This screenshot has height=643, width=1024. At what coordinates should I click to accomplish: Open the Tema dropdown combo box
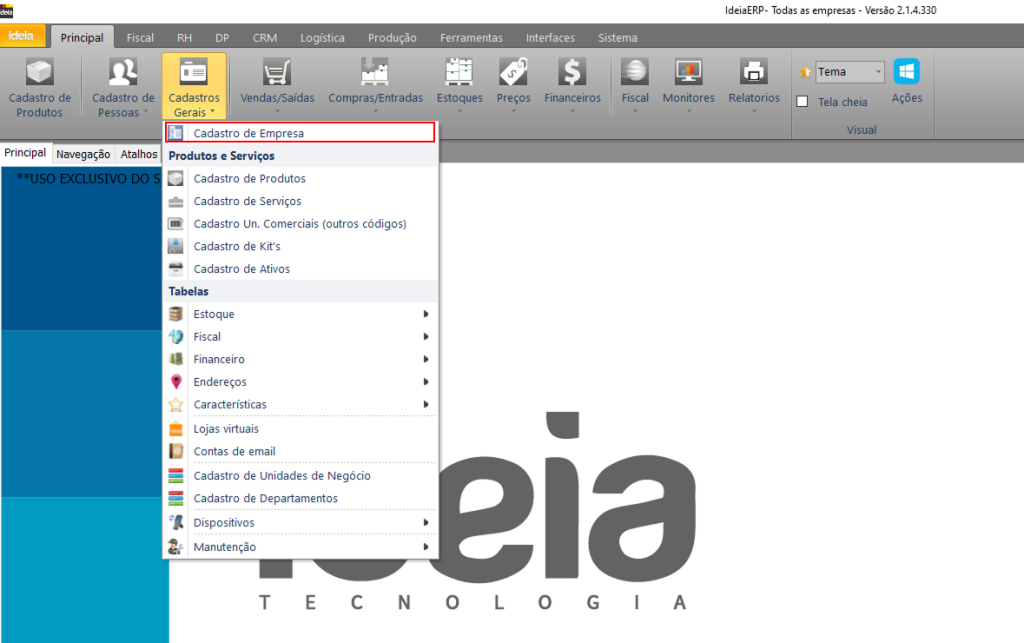point(849,72)
